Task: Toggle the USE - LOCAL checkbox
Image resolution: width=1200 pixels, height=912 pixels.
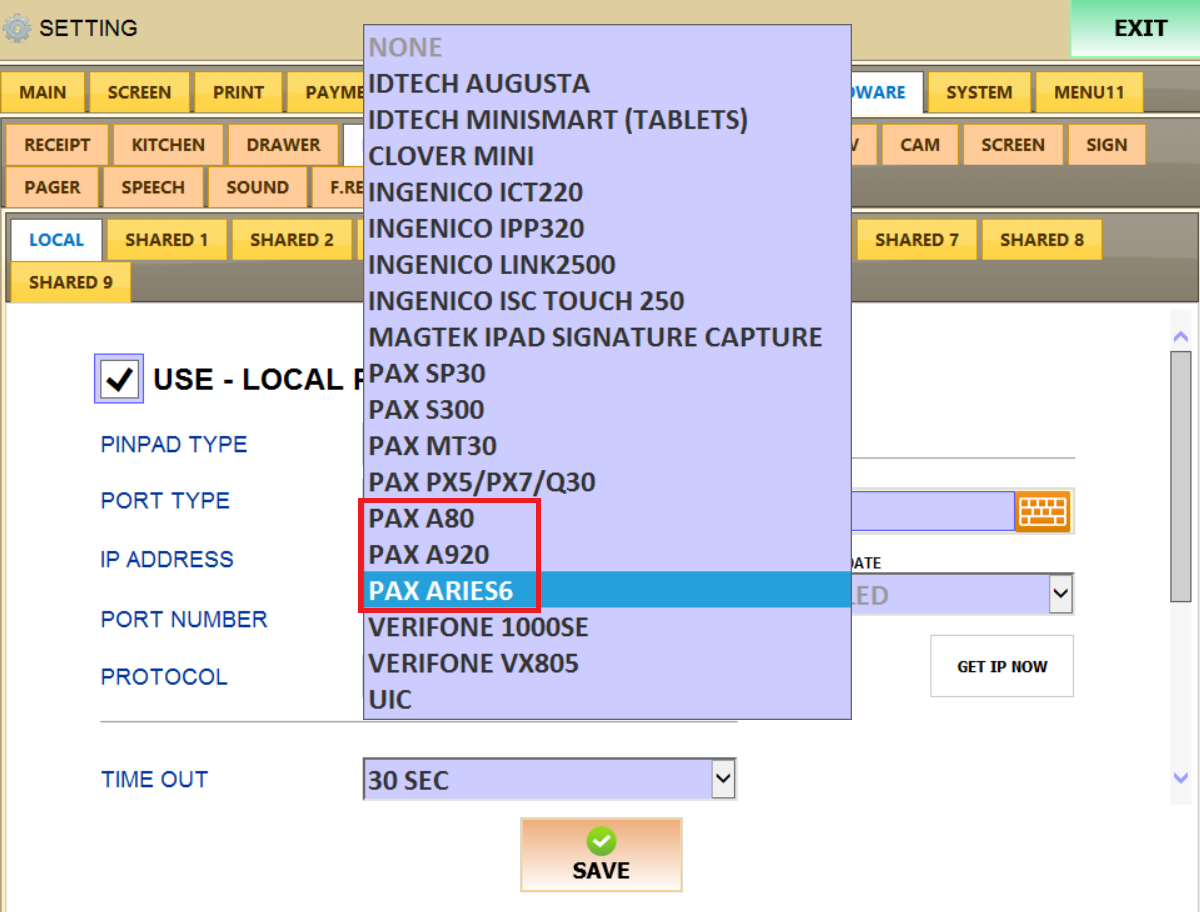Action: click(x=119, y=379)
